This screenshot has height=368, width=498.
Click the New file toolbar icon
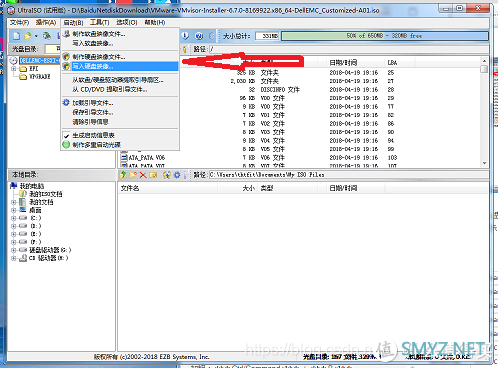16,36
